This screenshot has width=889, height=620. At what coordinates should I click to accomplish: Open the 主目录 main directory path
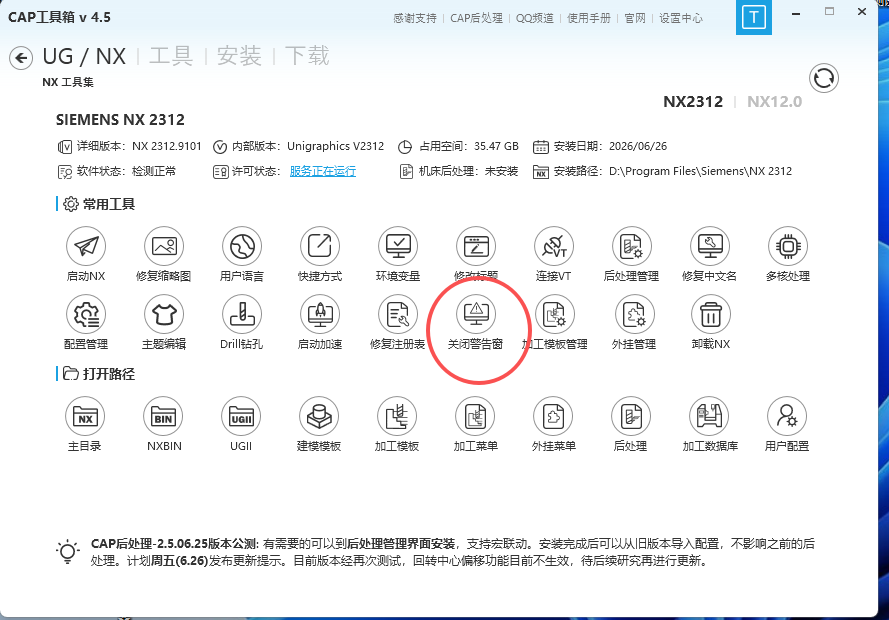(x=85, y=417)
